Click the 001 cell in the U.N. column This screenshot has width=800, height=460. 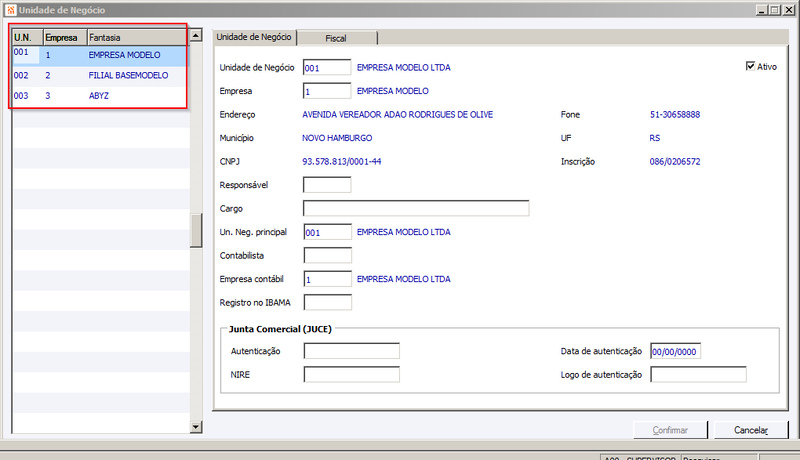(26, 55)
